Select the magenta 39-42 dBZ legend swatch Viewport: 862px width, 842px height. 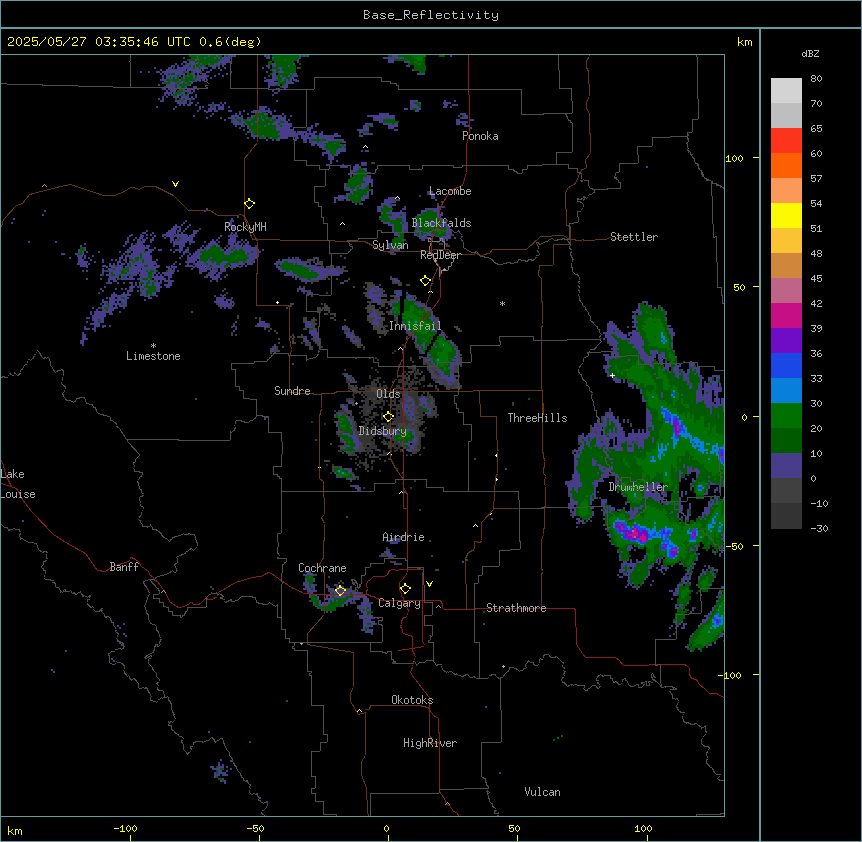[786, 315]
